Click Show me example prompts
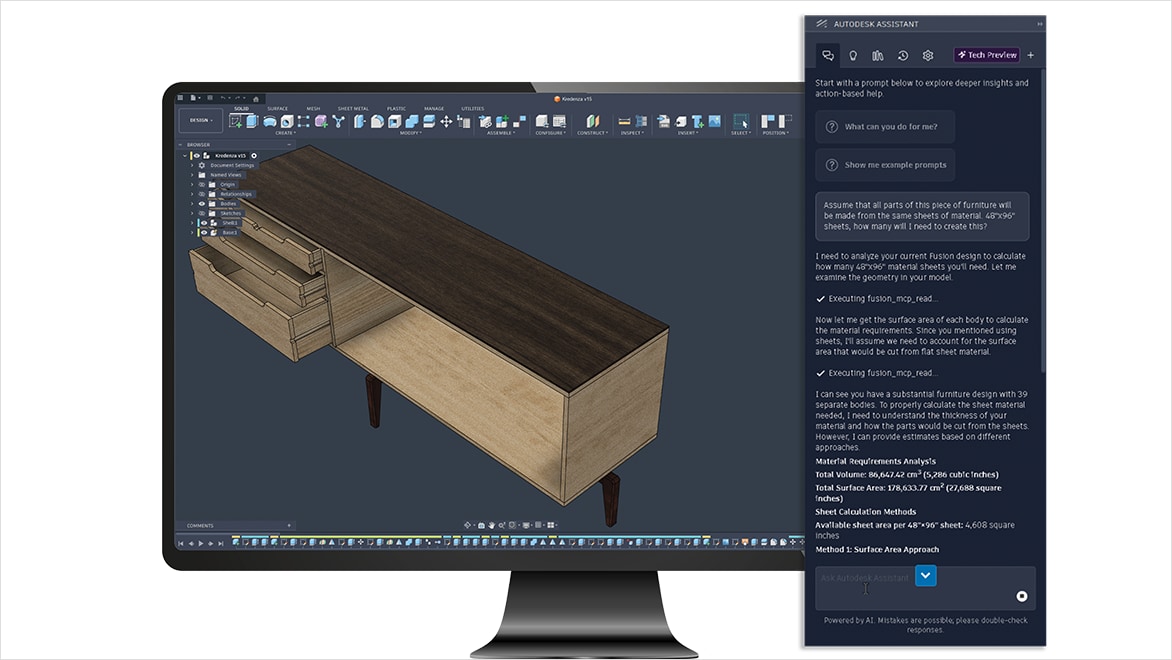 [884, 164]
